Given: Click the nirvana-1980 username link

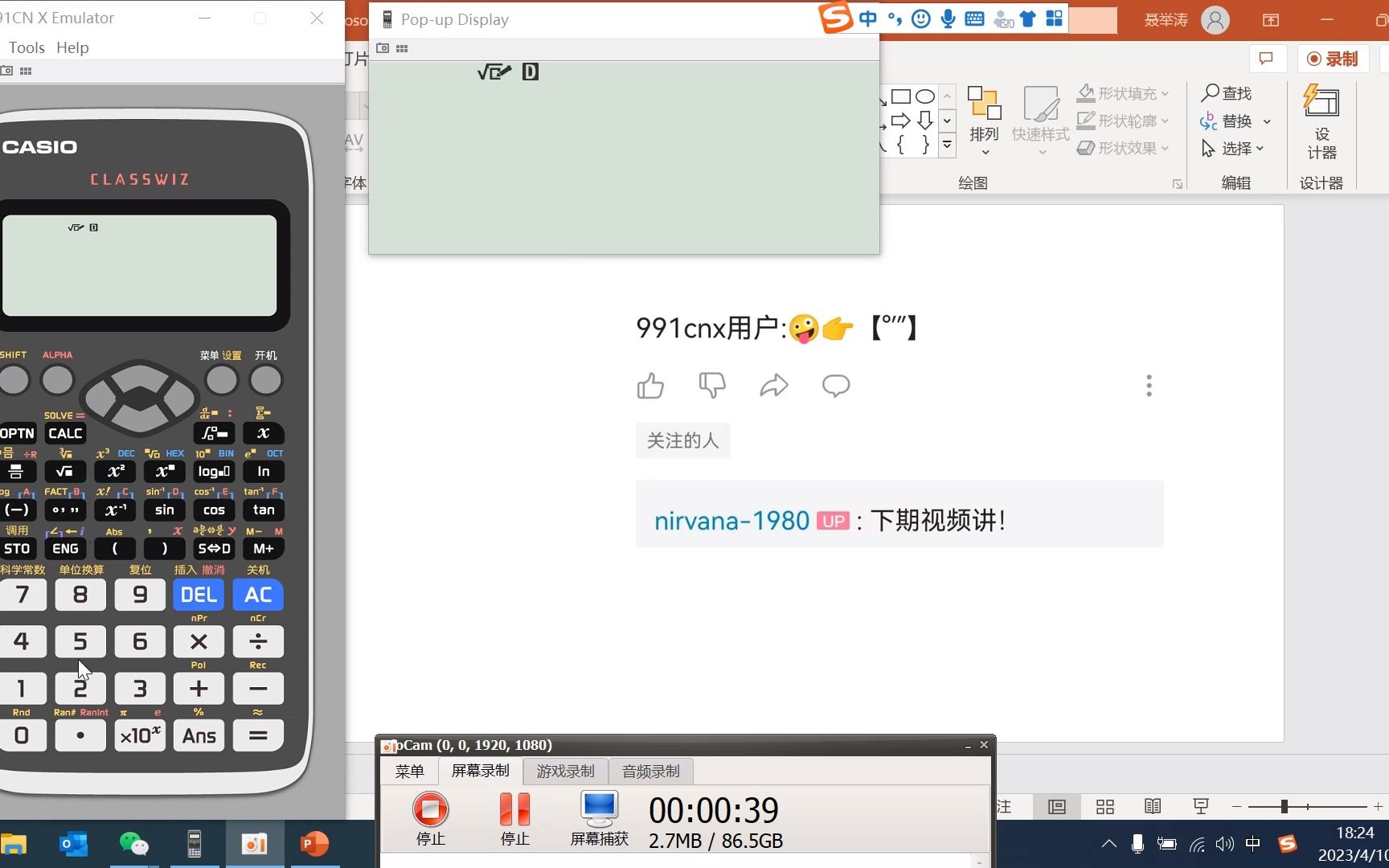Looking at the screenshot, I should pyautogui.click(x=731, y=521).
